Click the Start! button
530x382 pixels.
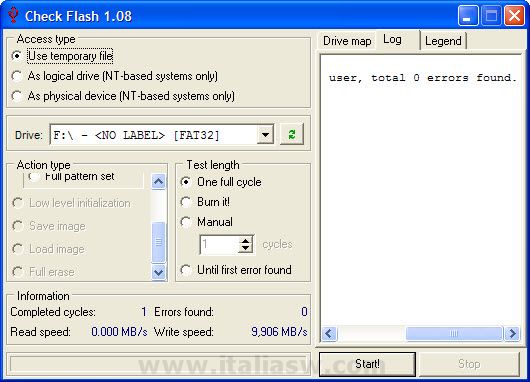[367, 364]
